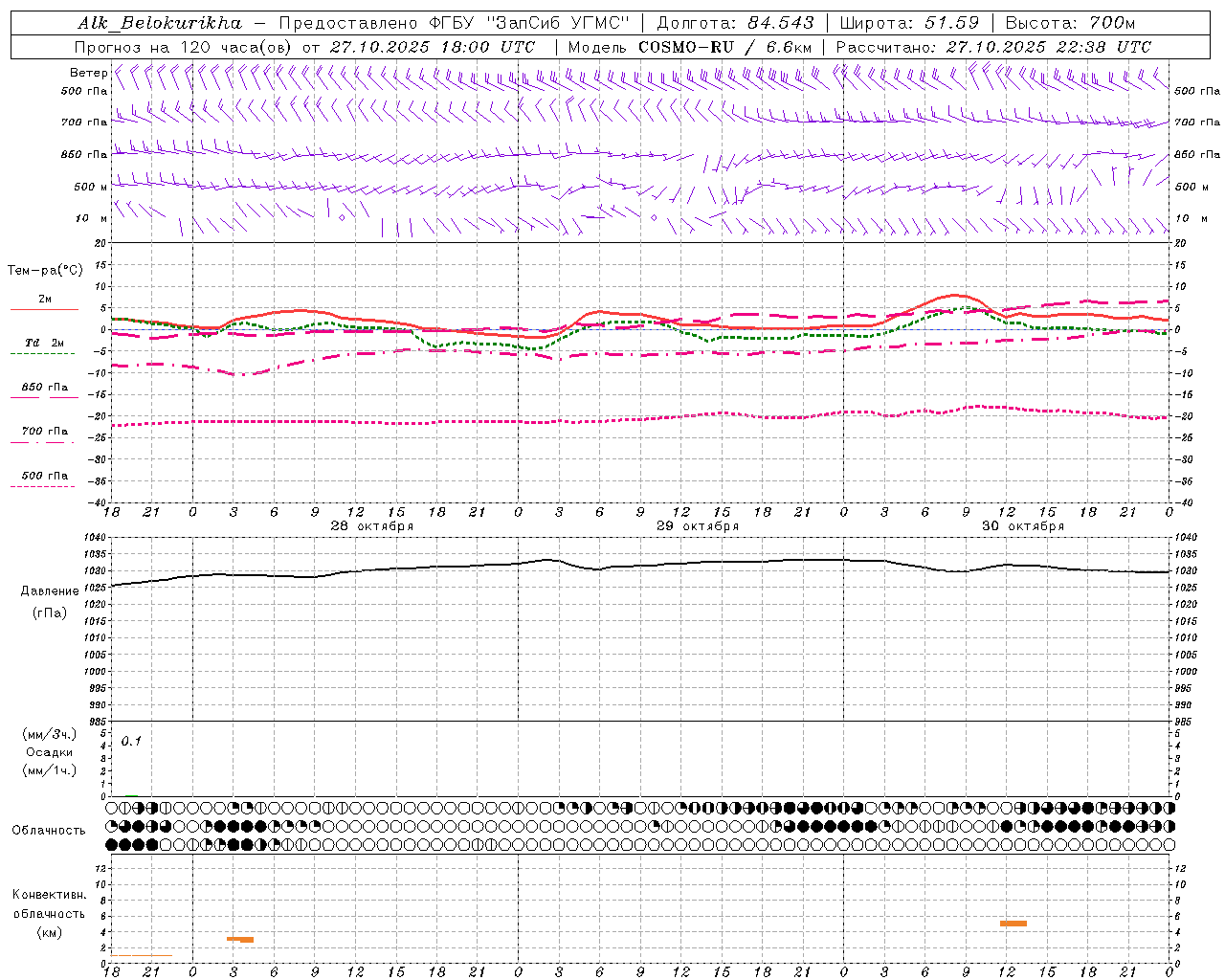Click the dashed line sample under 'Td 2м' legend

[42, 354]
